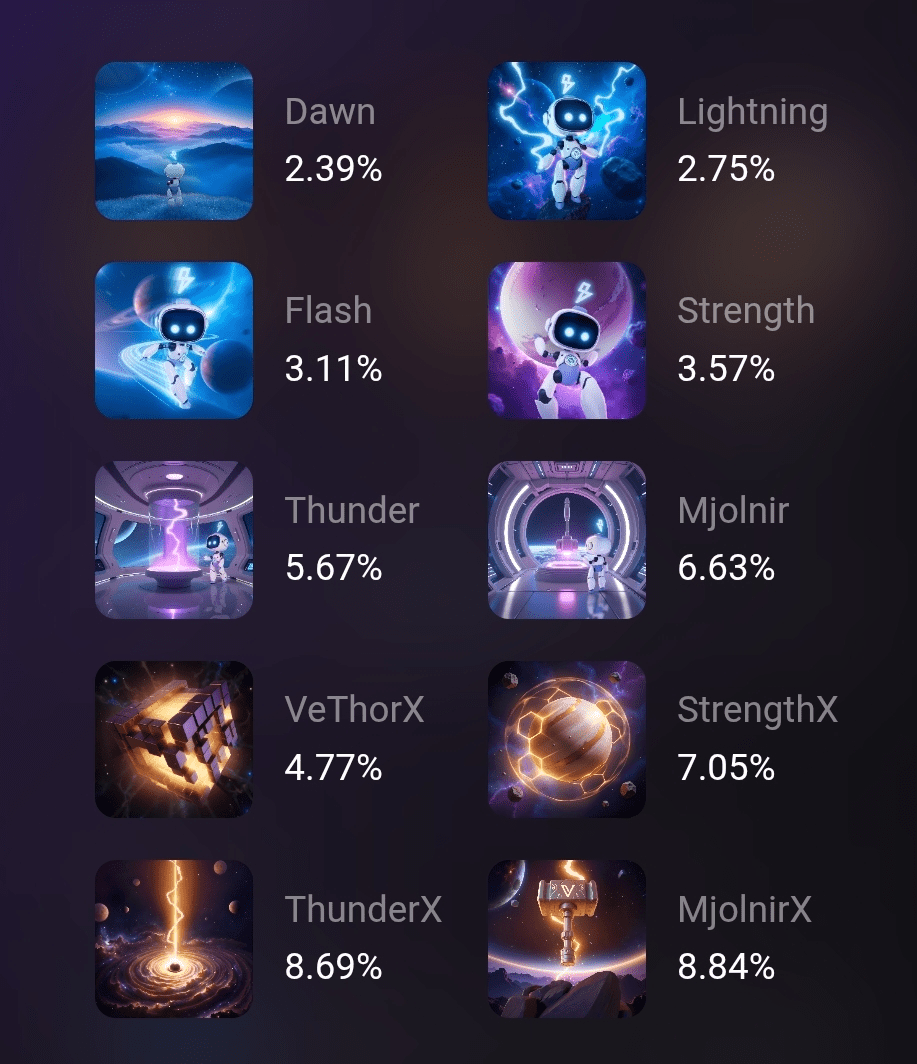Viewport: 917px width, 1064px height.
Task: Open the VeThorX glowing cube image
Action: pyautogui.click(x=174, y=739)
